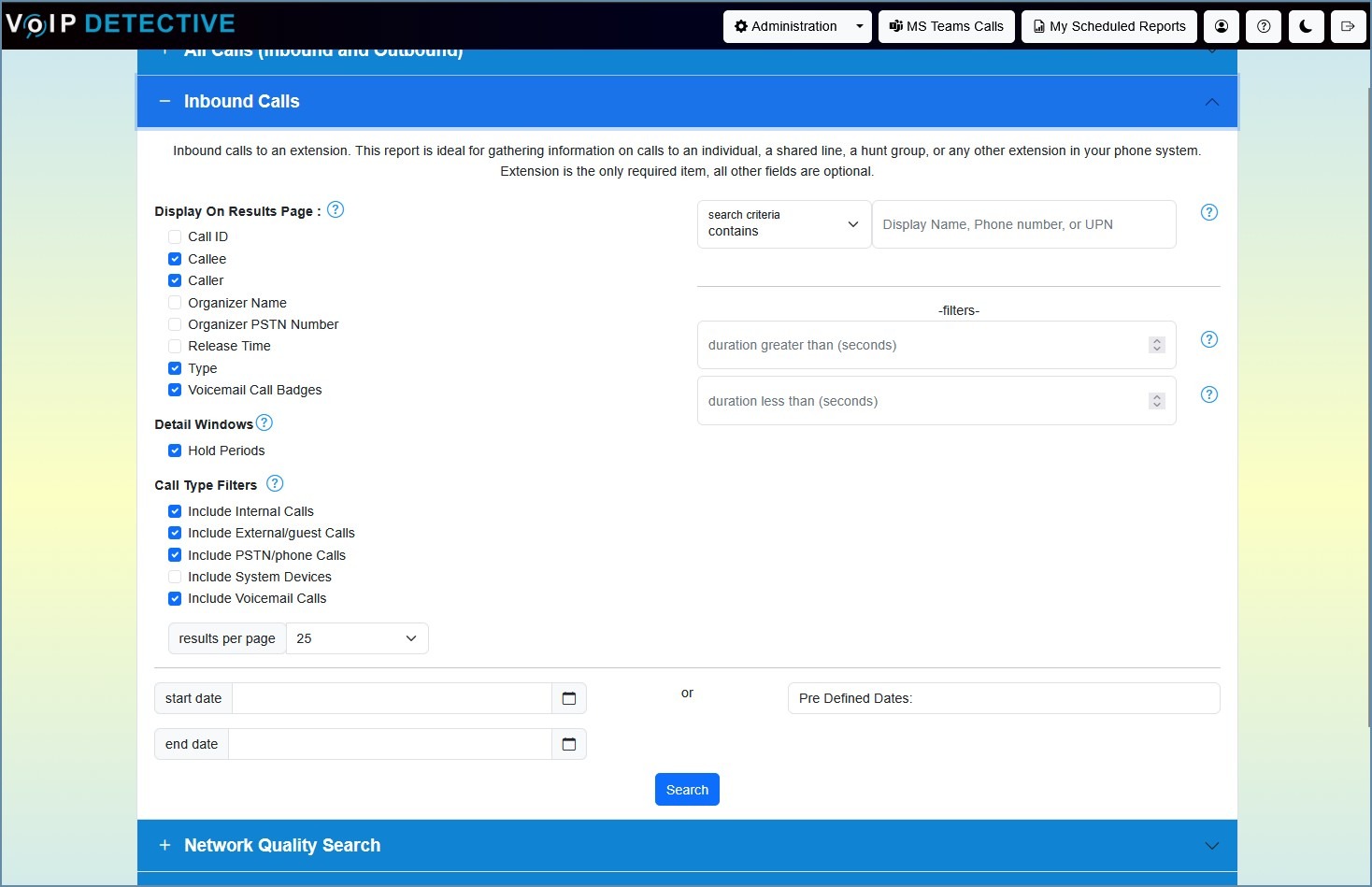1372x887 pixels.
Task: Open the results per page dropdown
Action: [356, 638]
